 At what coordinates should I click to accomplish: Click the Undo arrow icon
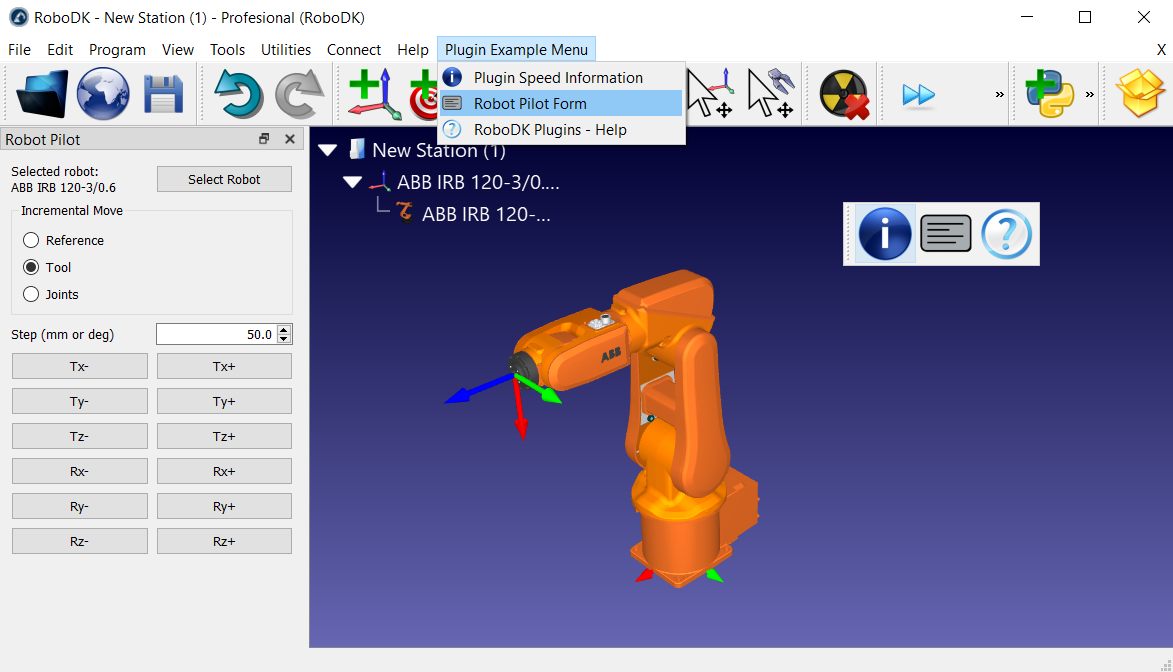[x=238, y=94]
